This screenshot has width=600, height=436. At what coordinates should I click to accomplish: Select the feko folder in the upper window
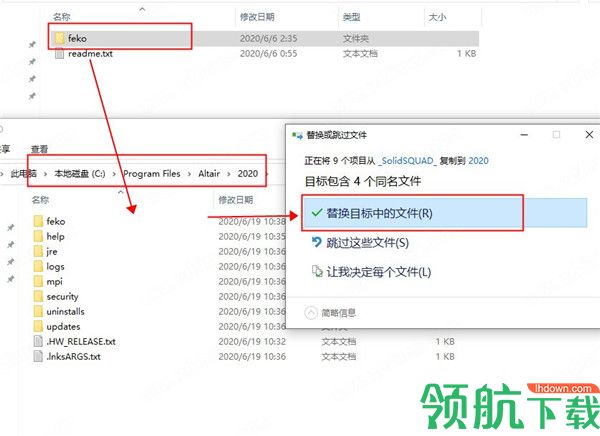point(264,38)
